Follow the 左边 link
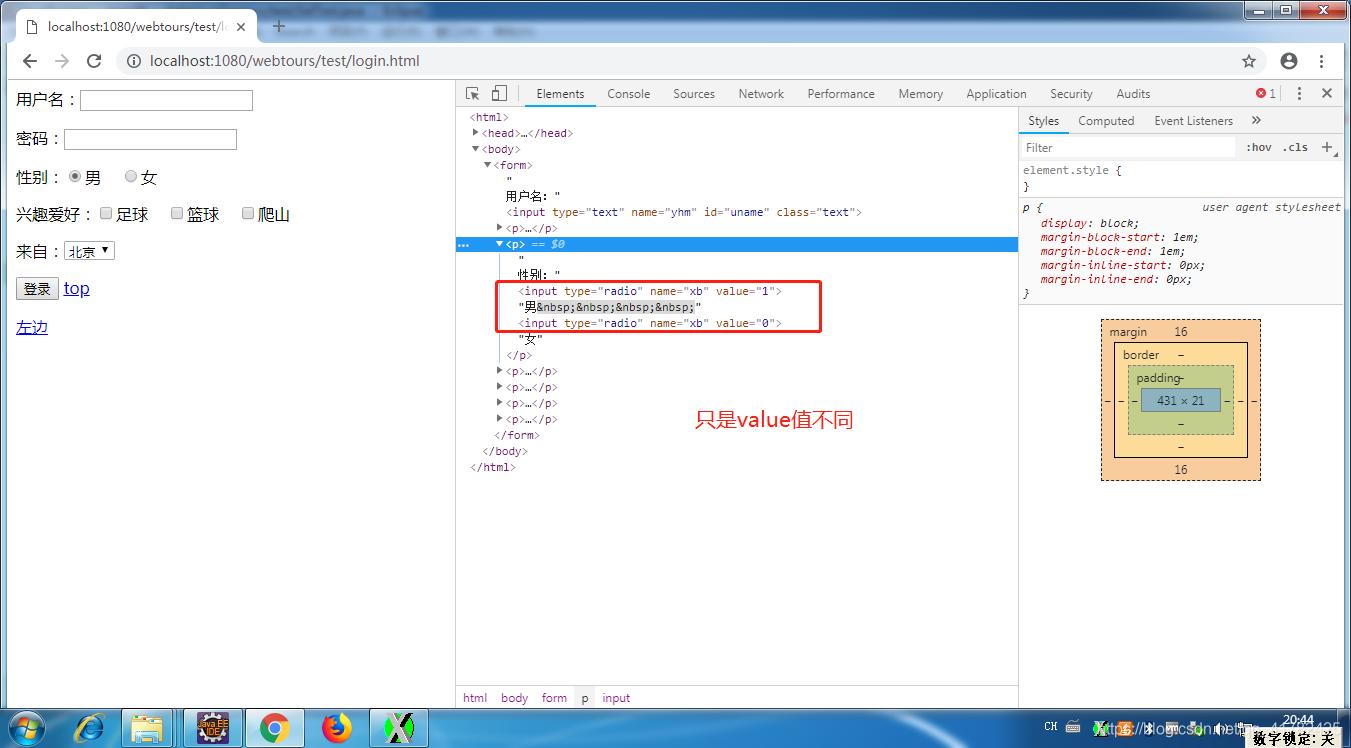Screen dimensions: 1351x748 32,327
